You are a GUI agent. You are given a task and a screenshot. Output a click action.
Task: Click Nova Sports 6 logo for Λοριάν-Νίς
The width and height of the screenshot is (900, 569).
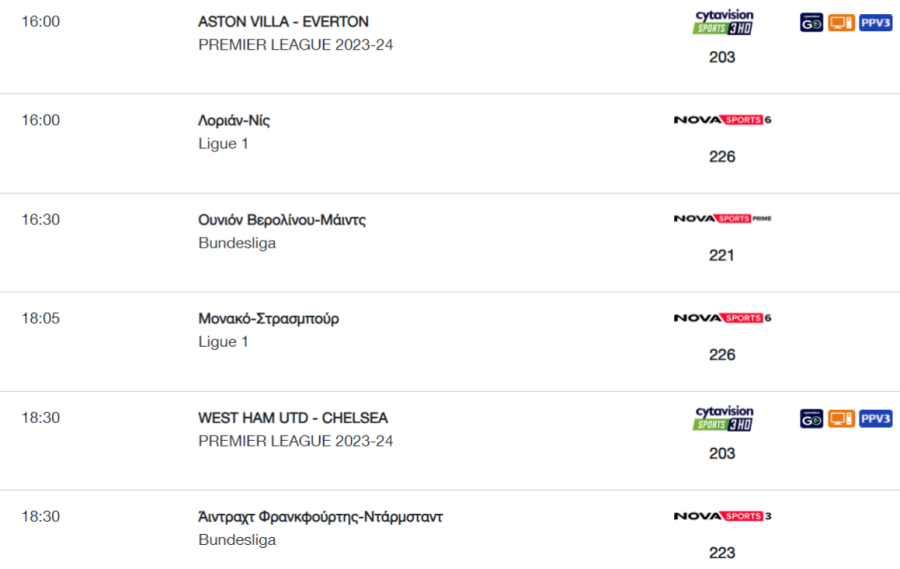tap(722, 119)
